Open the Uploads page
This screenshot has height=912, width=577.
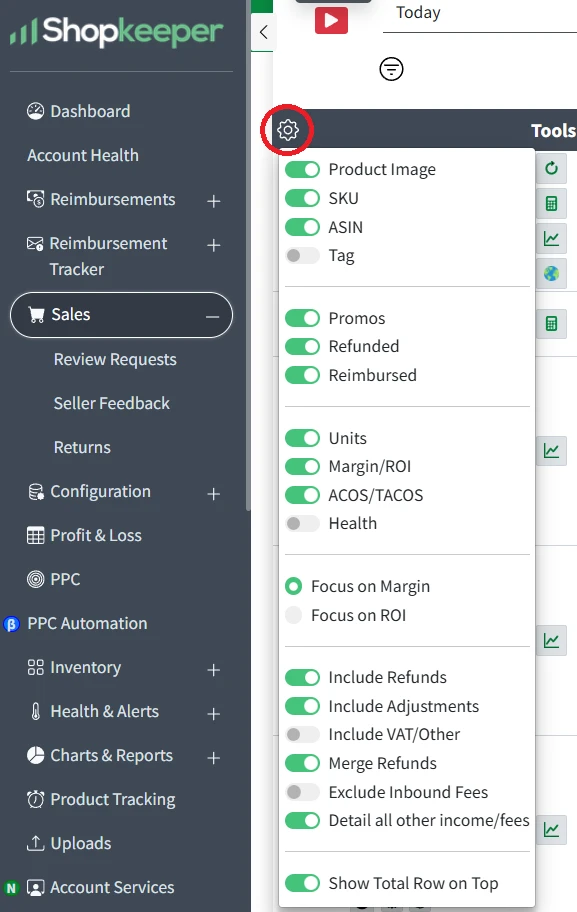pos(81,843)
